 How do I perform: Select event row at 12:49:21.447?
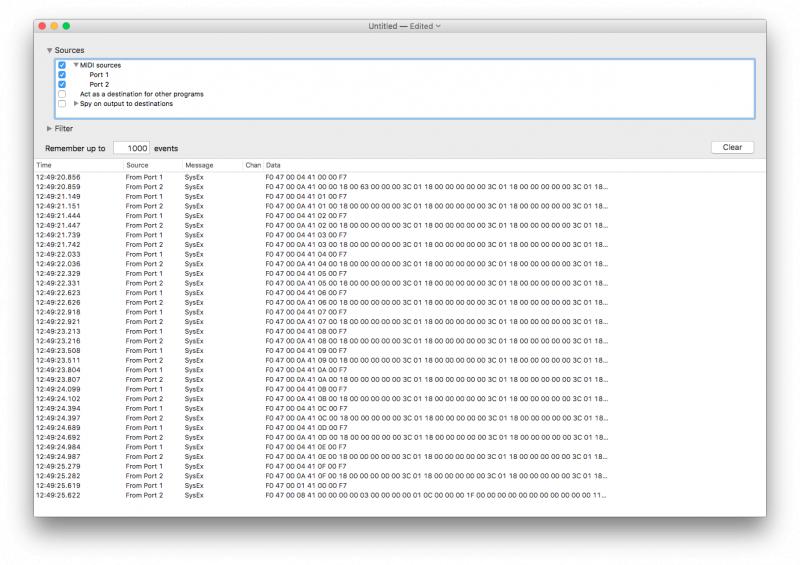tap(400, 226)
